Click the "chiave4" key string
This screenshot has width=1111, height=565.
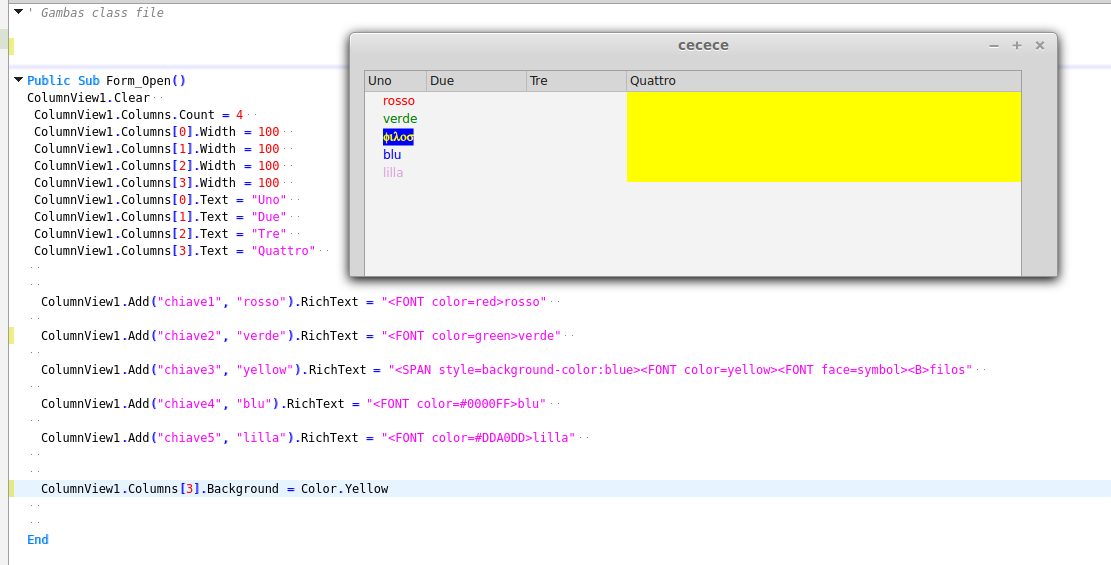(x=190, y=404)
